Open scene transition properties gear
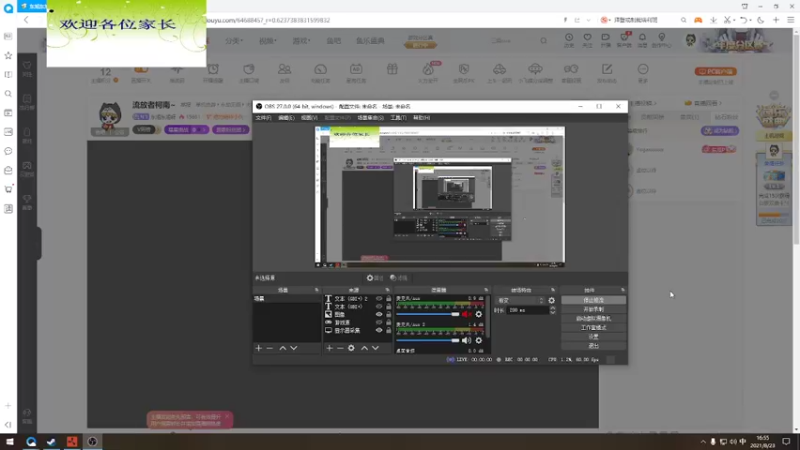The height and width of the screenshot is (450, 800). (552, 301)
